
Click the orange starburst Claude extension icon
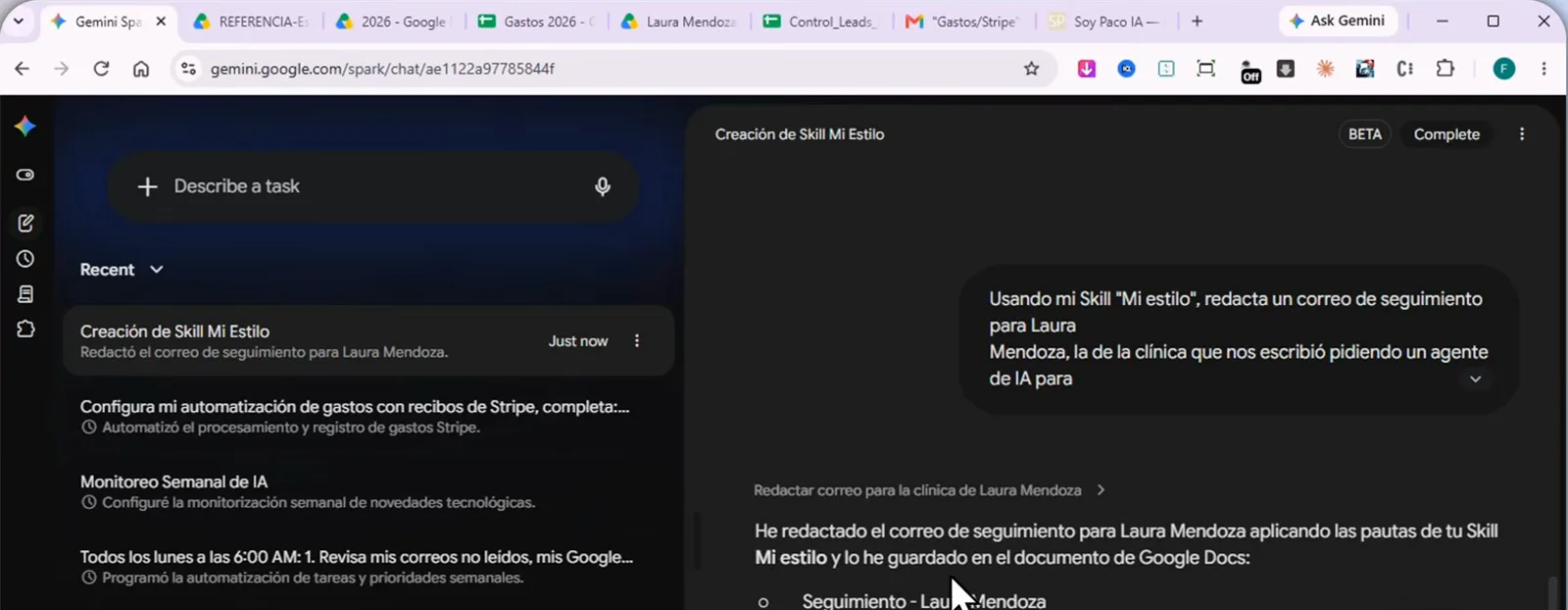[1326, 69]
